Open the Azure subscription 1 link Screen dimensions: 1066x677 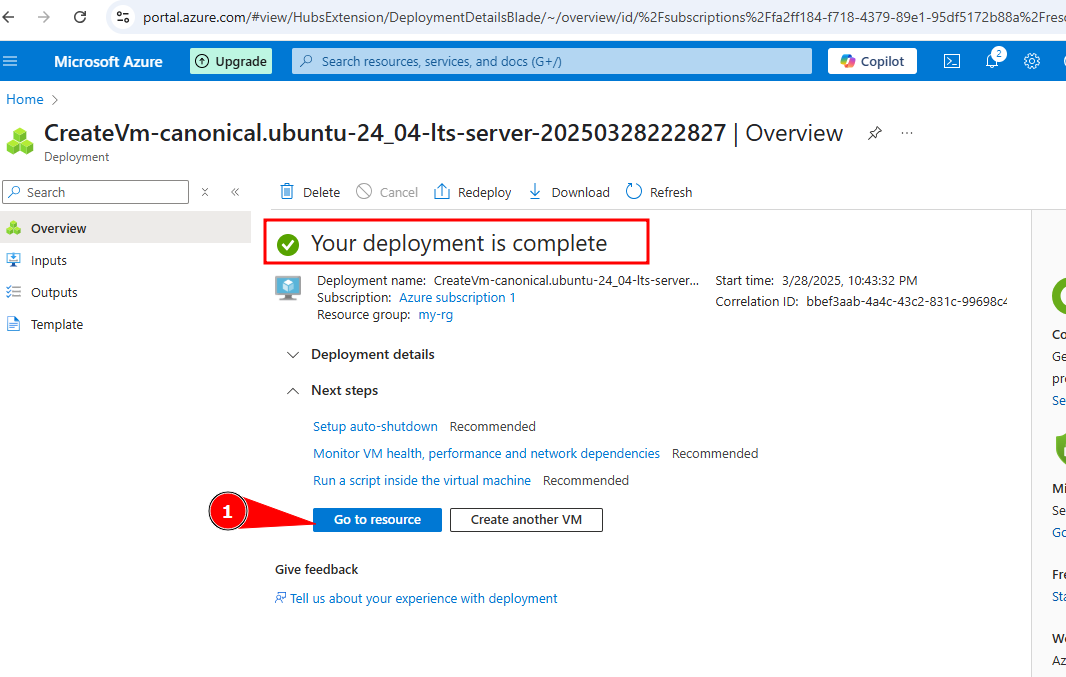(457, 298)
